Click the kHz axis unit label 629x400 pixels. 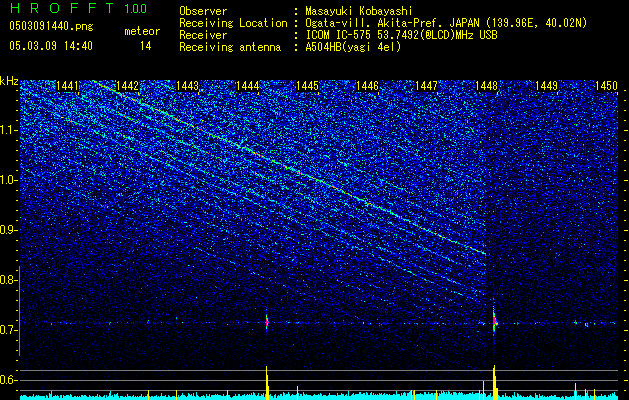[x=9, y=81]
